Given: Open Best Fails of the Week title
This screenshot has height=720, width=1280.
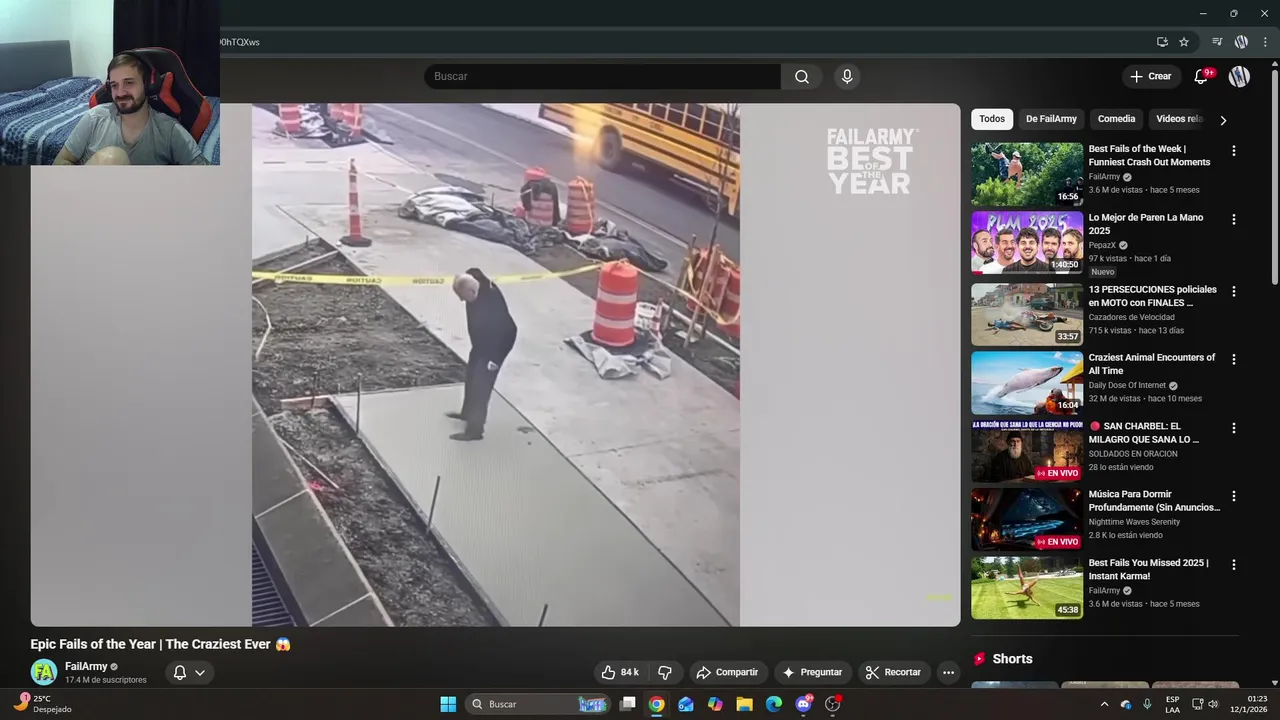Looking at the screenshot, I should [x=1149, y=155].
